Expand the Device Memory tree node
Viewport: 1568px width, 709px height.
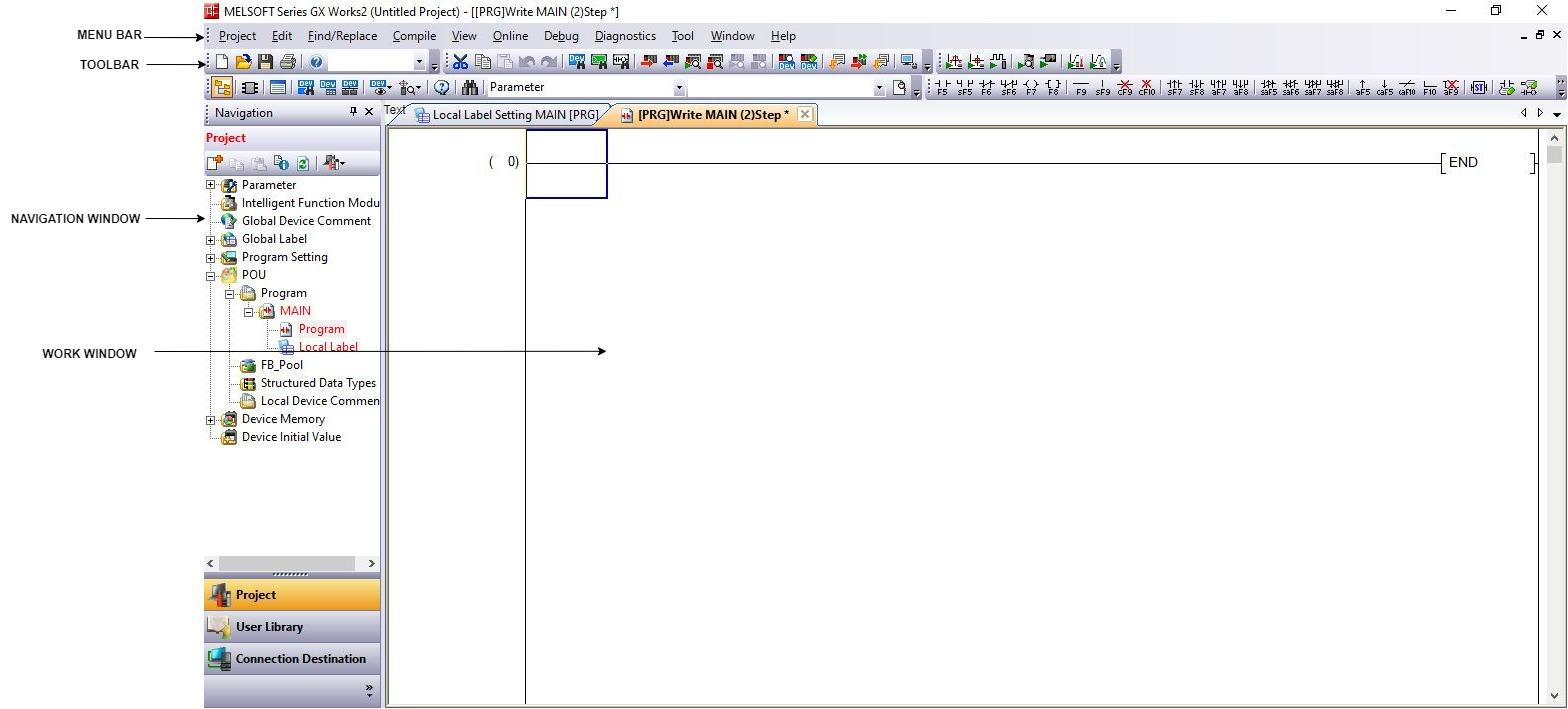[x=210, y=419]
